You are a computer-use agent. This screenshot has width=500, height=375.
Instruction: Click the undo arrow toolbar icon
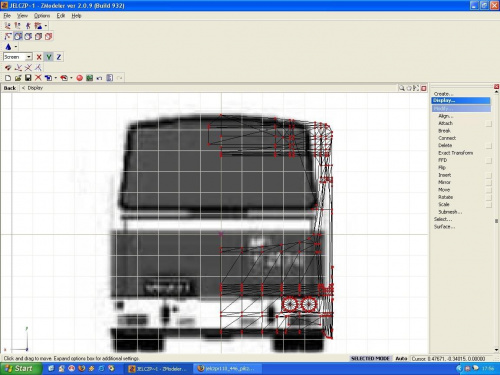(99, 78)
